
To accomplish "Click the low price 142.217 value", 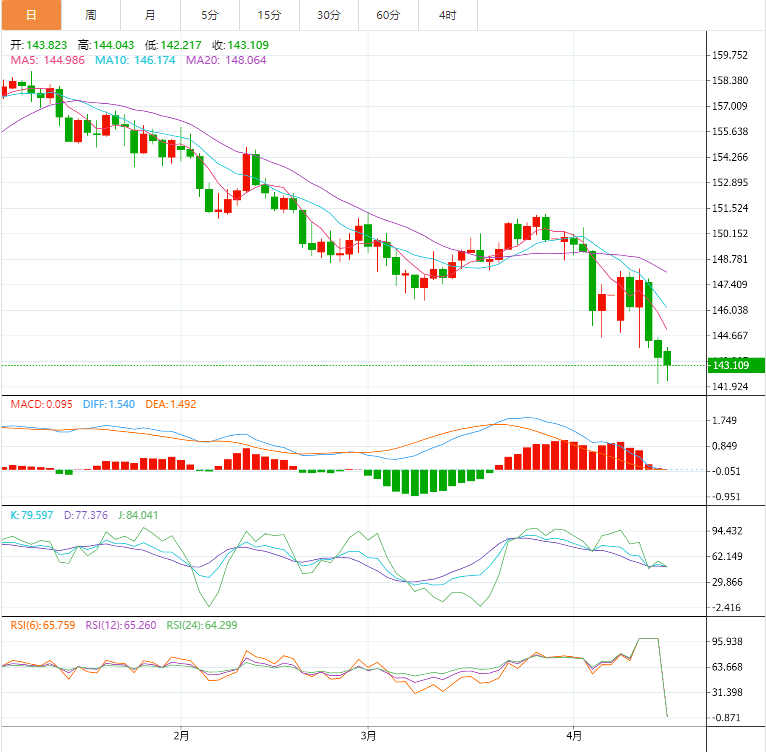I will (181, 45).
